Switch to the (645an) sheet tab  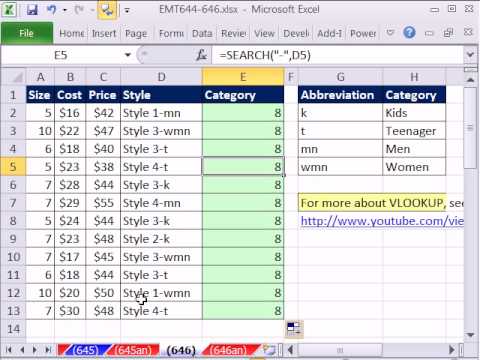click(133, 350)
